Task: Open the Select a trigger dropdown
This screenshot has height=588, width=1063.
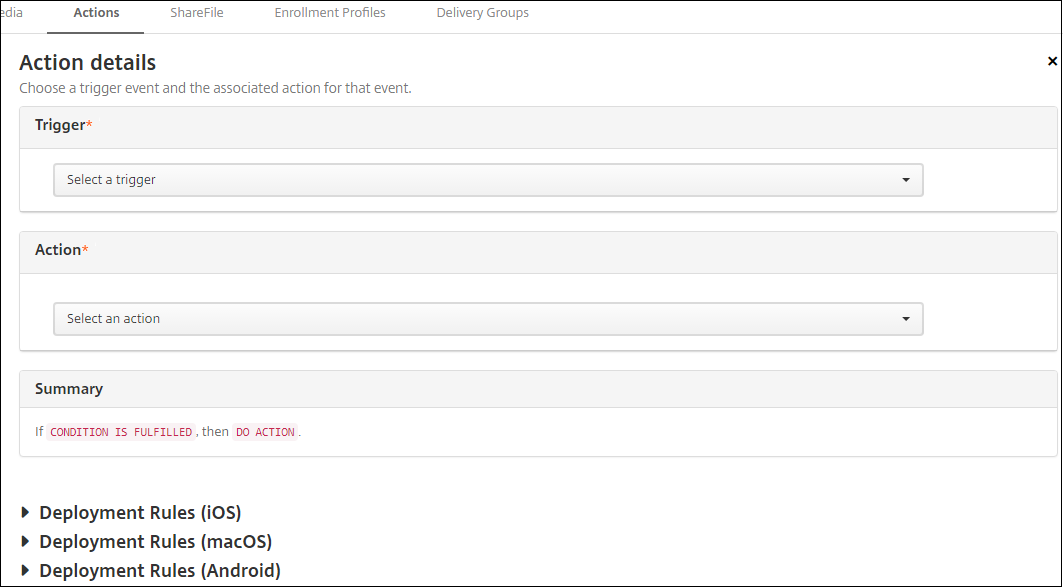Action: [487, 180]
